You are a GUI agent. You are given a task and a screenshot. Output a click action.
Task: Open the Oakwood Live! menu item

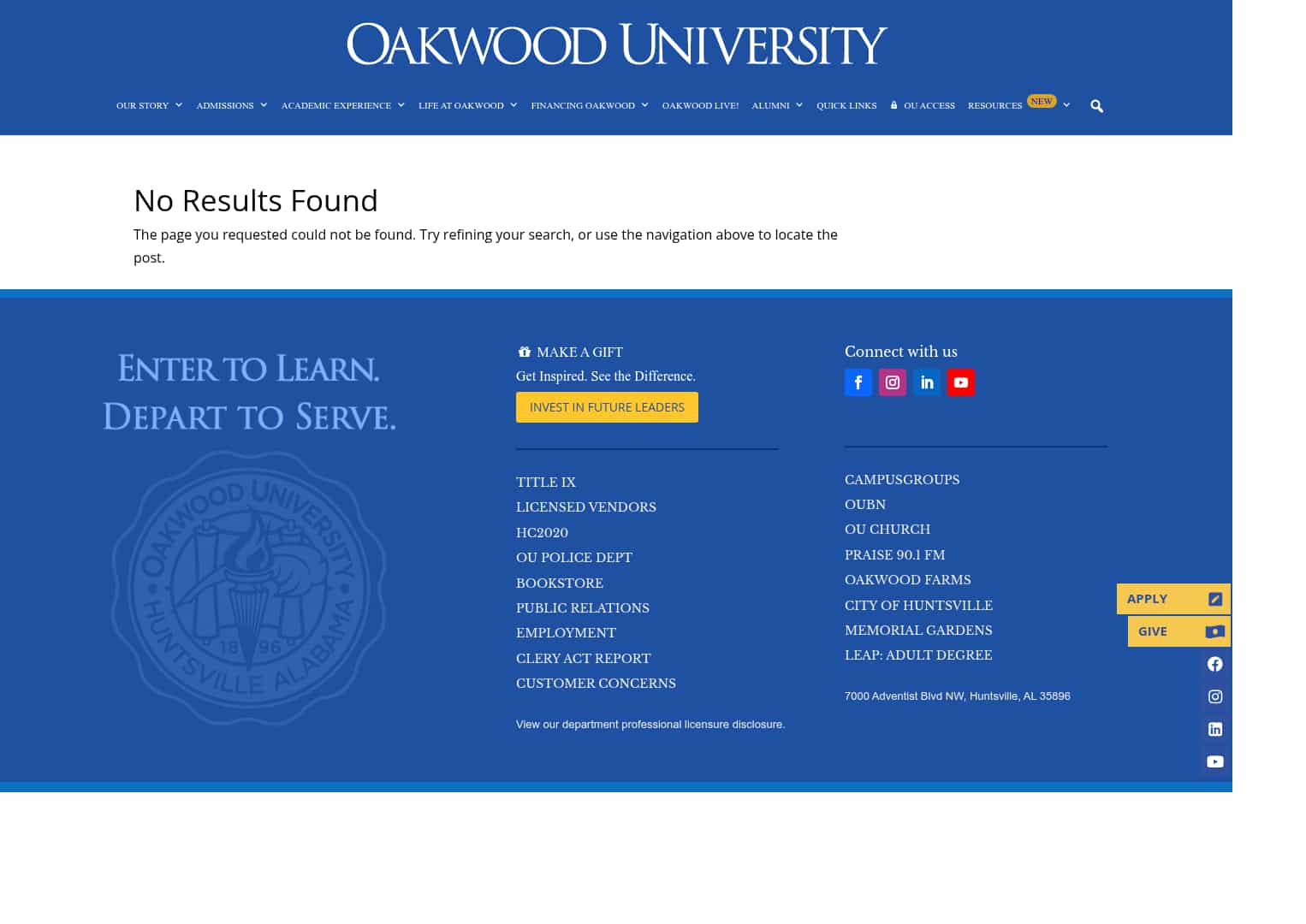700,105
